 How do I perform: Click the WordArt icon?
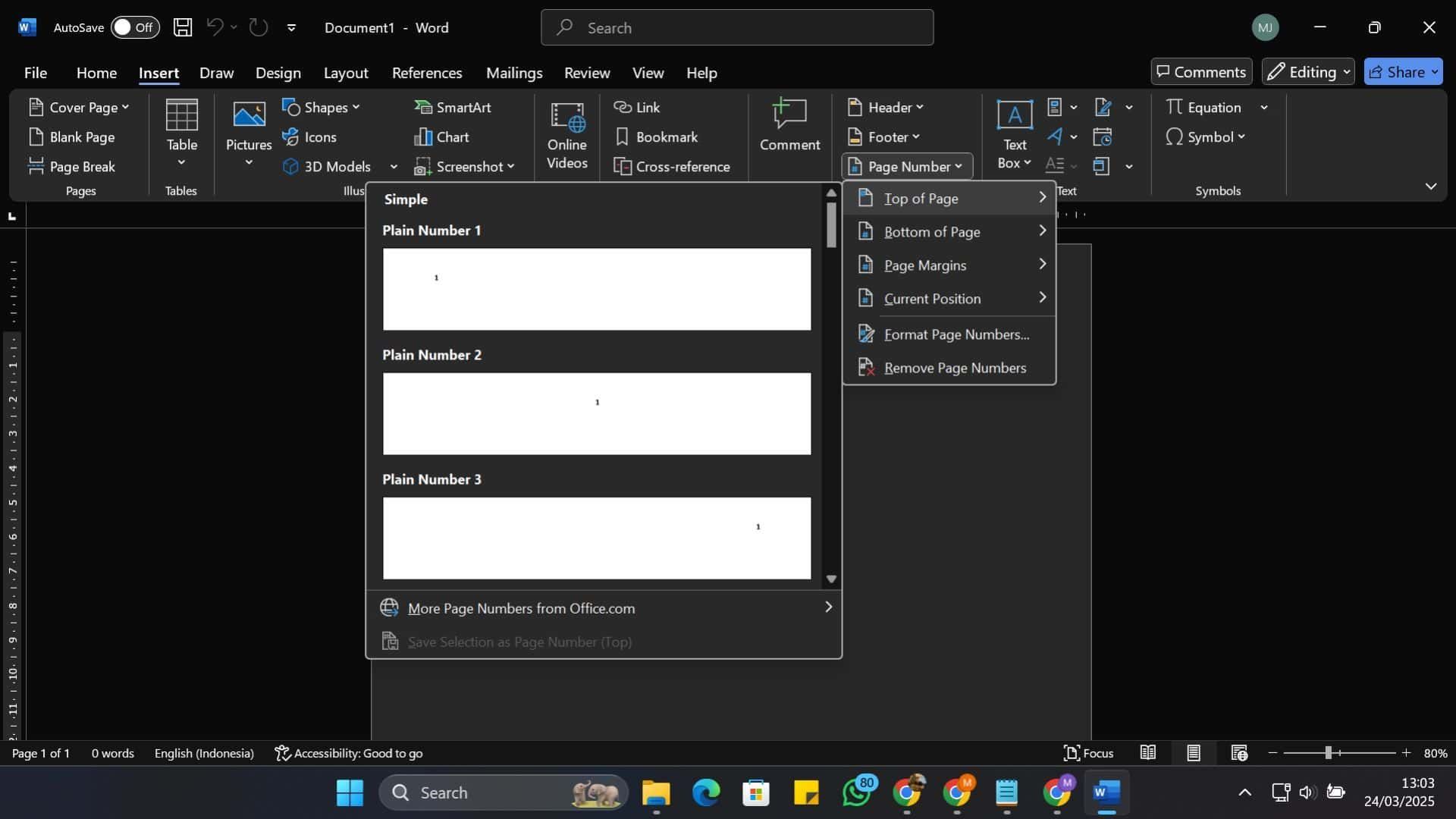tap(1055, 136)
